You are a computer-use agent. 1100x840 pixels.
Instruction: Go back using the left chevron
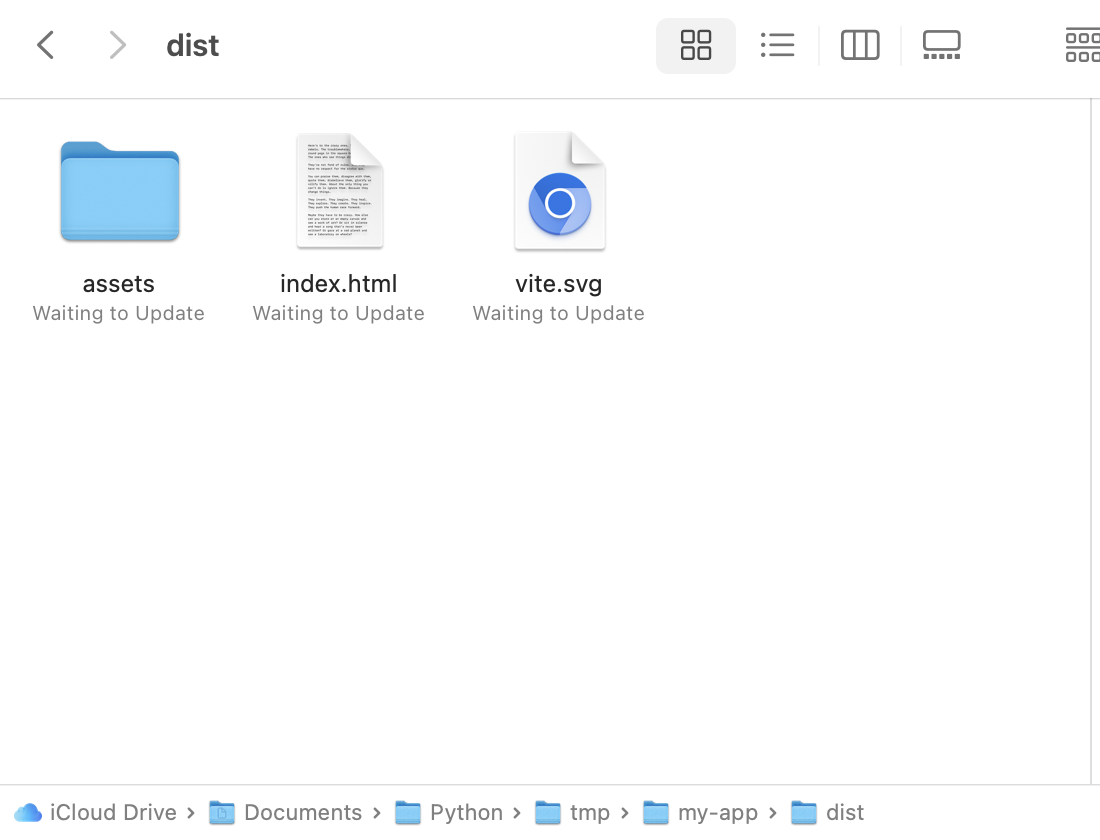tap(46, 45)
